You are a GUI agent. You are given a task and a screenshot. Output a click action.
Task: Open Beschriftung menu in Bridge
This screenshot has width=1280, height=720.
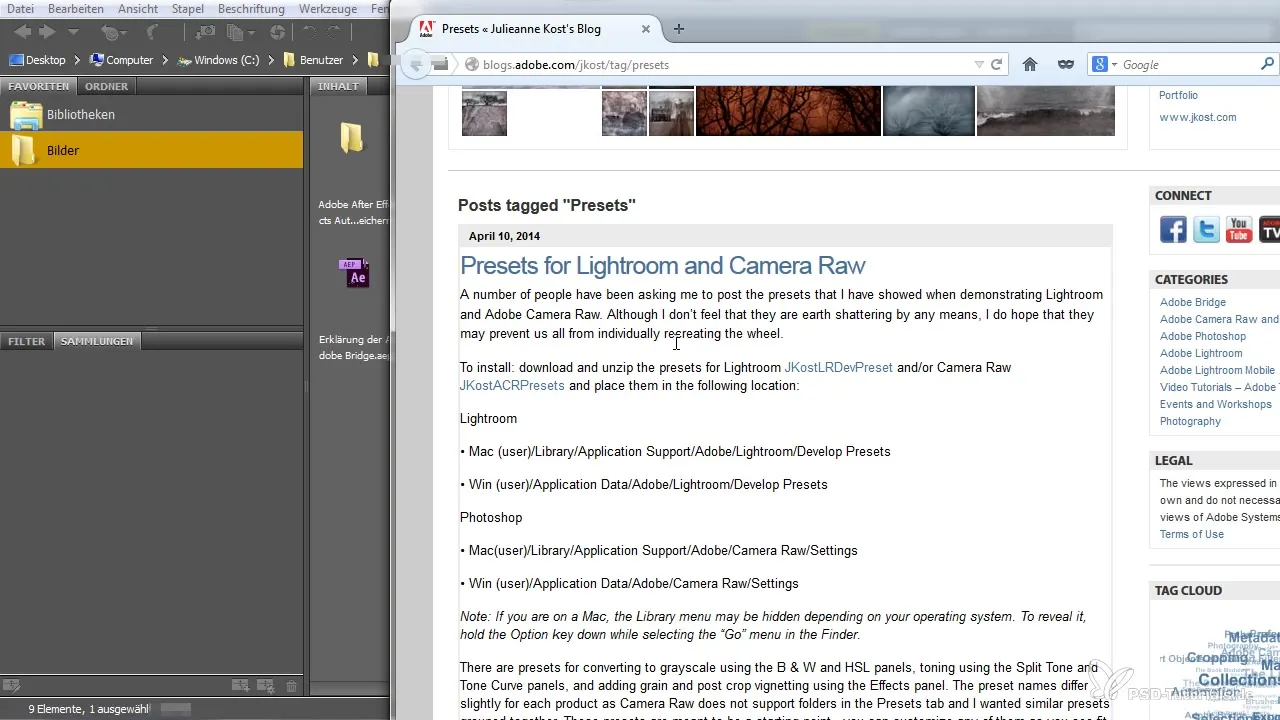point(251,9)
